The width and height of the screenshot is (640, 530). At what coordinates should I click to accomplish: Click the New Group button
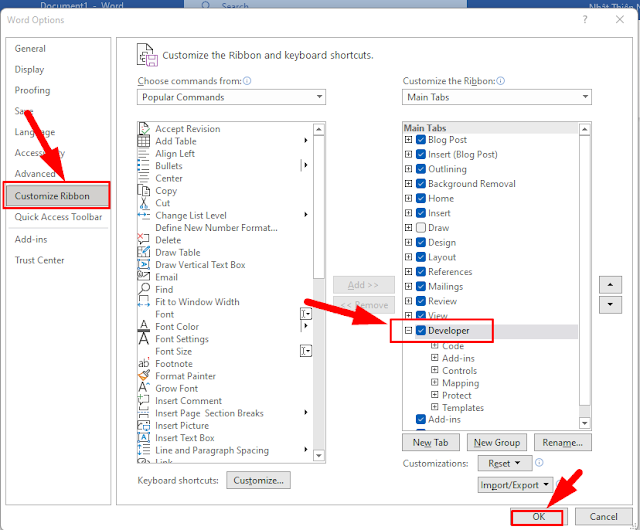pyautogui.click(x=497, y=443)
